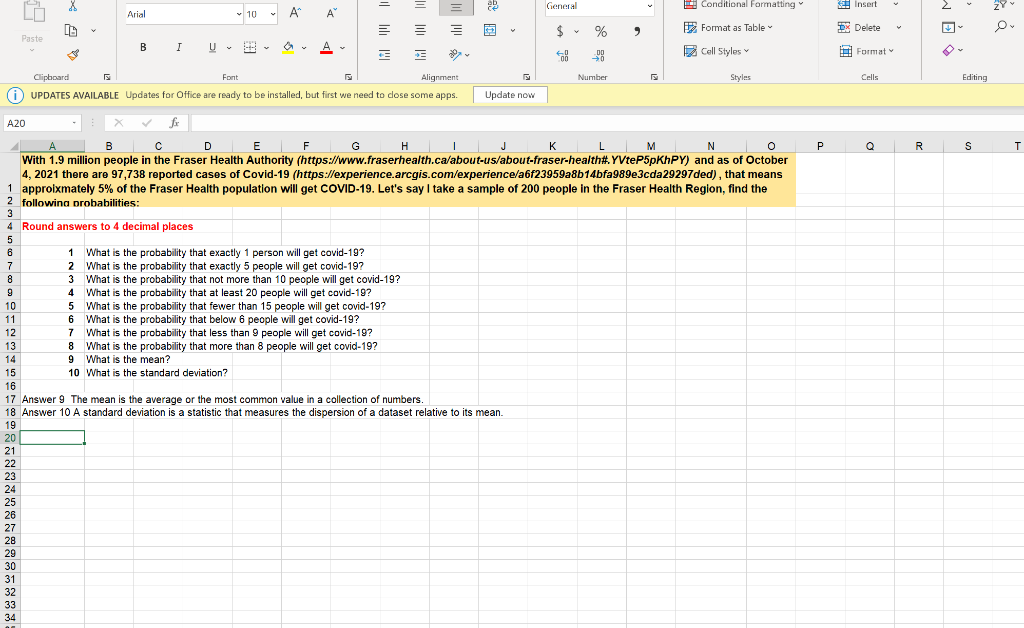Click the Paste clipboard icon
1024x628 pixels.
point(33,12)
